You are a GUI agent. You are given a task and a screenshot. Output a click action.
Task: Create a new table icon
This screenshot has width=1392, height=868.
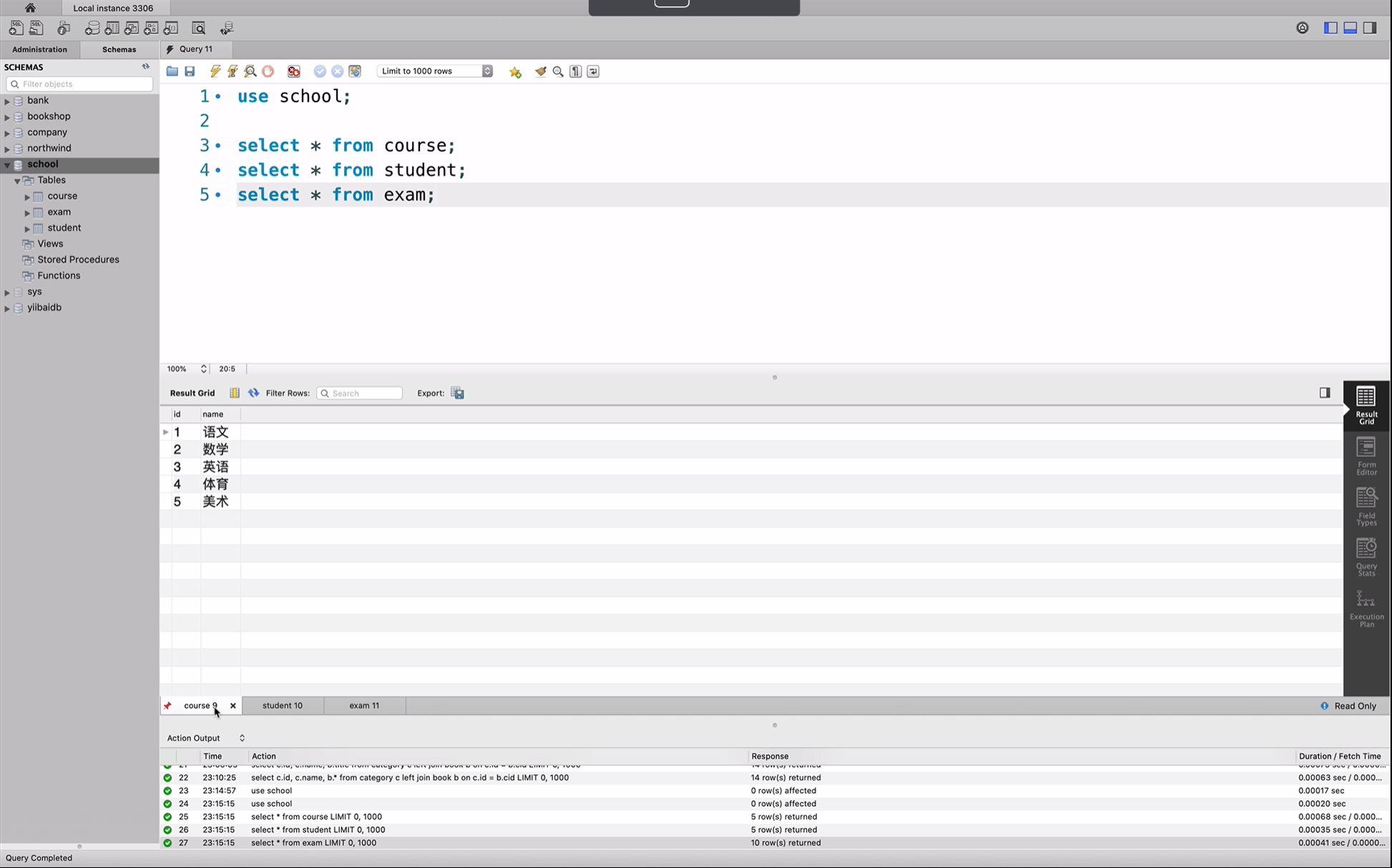coord(112,28)
